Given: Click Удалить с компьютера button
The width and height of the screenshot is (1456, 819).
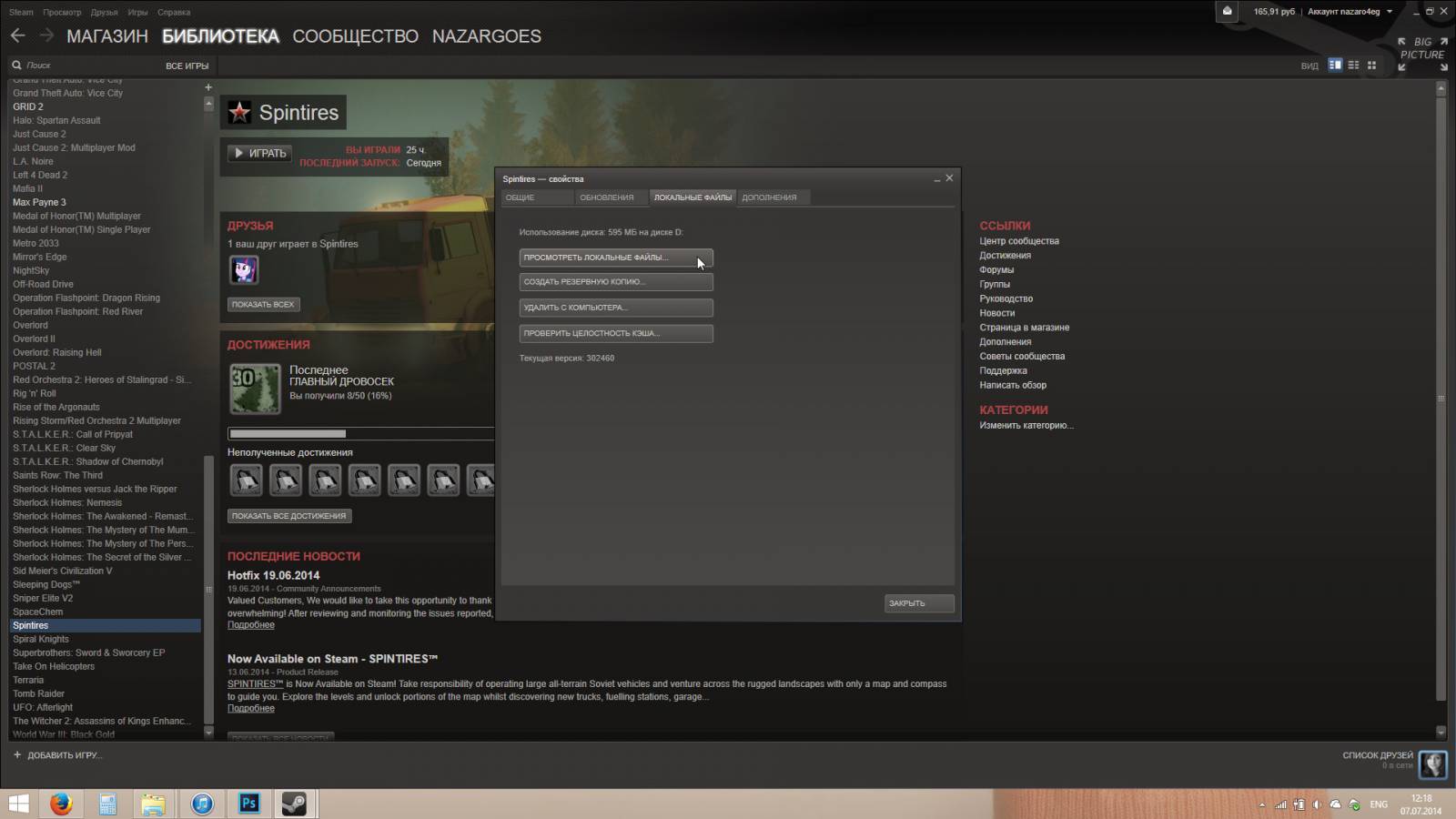Looking at the screenshot, I should (616, 308).
